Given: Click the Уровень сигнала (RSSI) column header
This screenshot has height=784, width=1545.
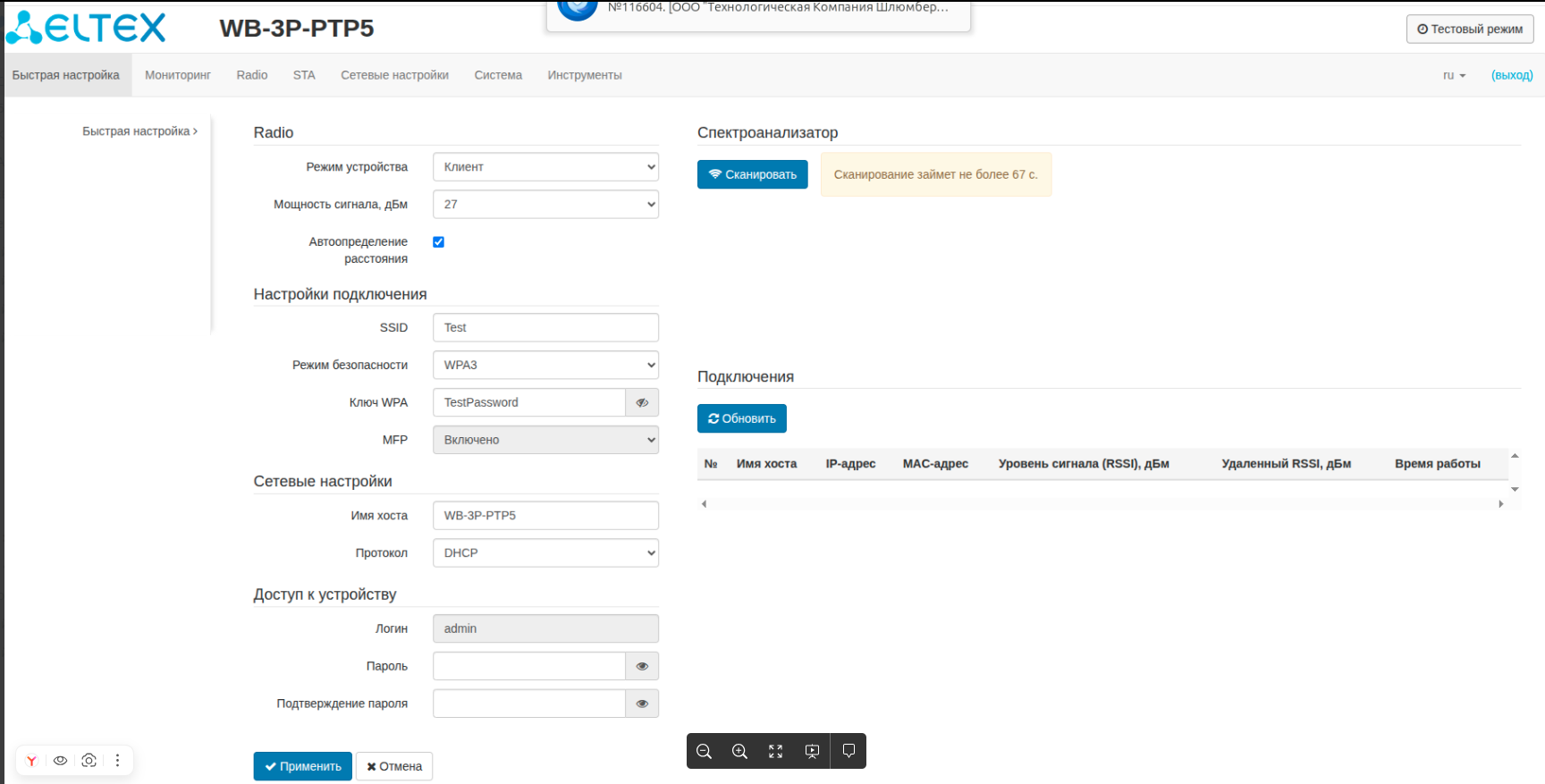Looking at the screenshot, I should tap(1084, 464).
